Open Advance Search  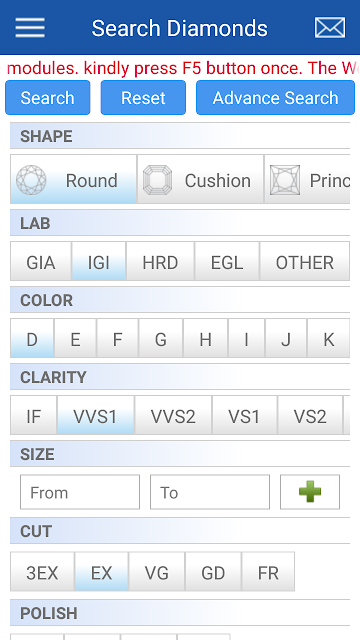[x=276, y=98]
